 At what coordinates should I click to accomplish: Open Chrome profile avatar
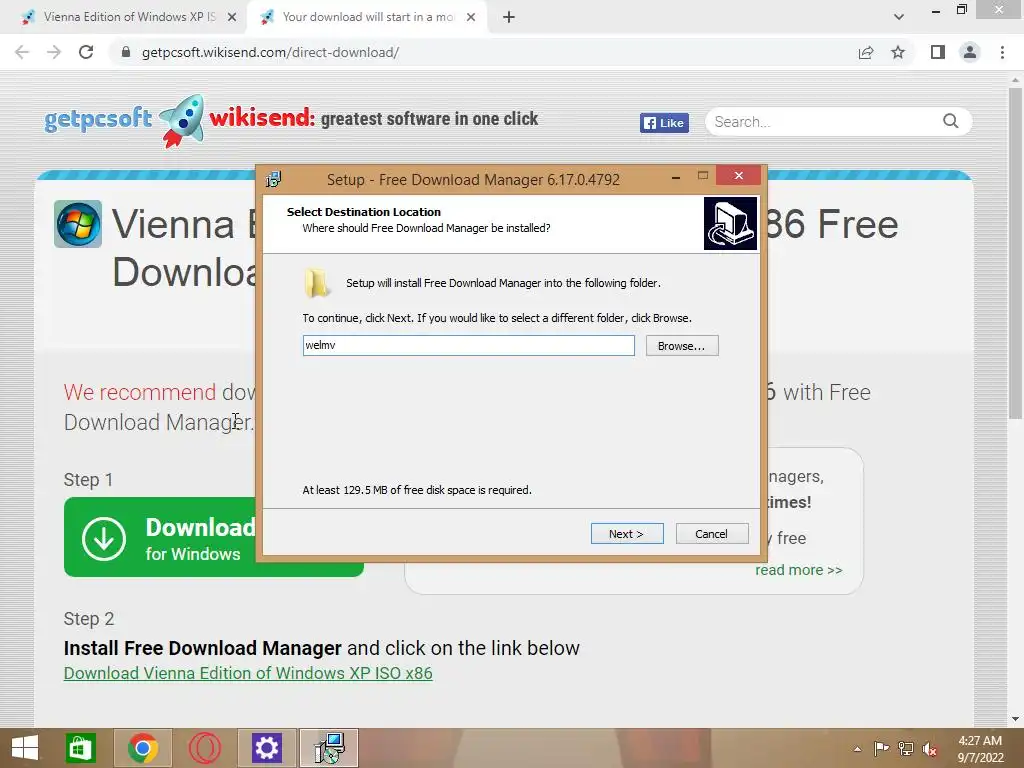970,52
